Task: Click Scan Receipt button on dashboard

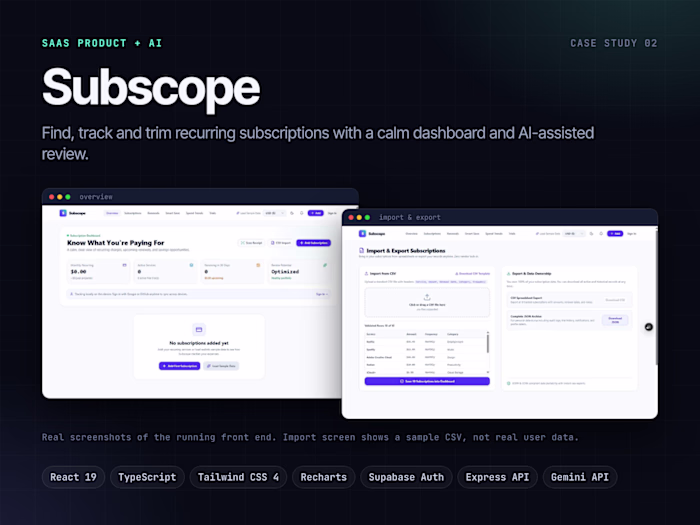Action: tap(252, 243)
